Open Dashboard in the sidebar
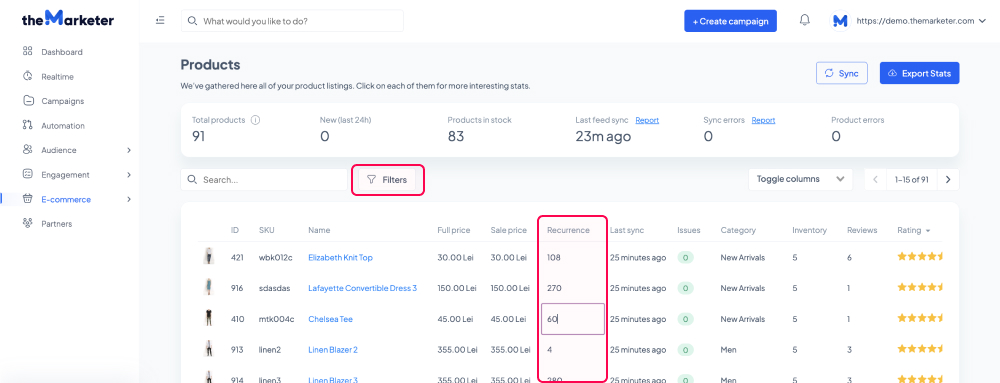Viewport: 1000px width, 383px height. tap(62, 52)
